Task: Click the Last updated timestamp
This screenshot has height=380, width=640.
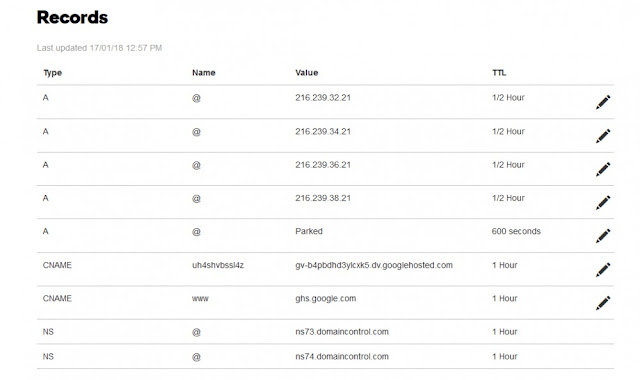Action: point(99,48)
